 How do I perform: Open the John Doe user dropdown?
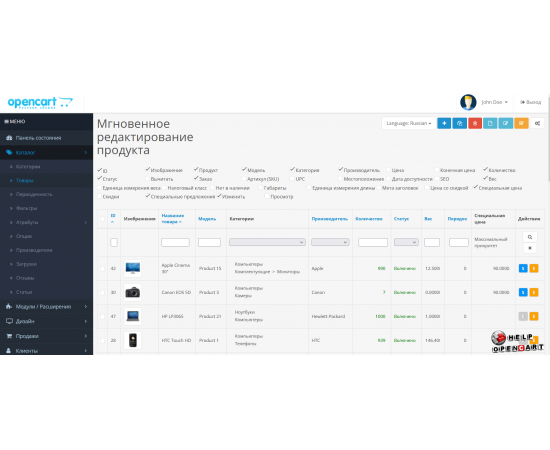click(x=494, y=102)
